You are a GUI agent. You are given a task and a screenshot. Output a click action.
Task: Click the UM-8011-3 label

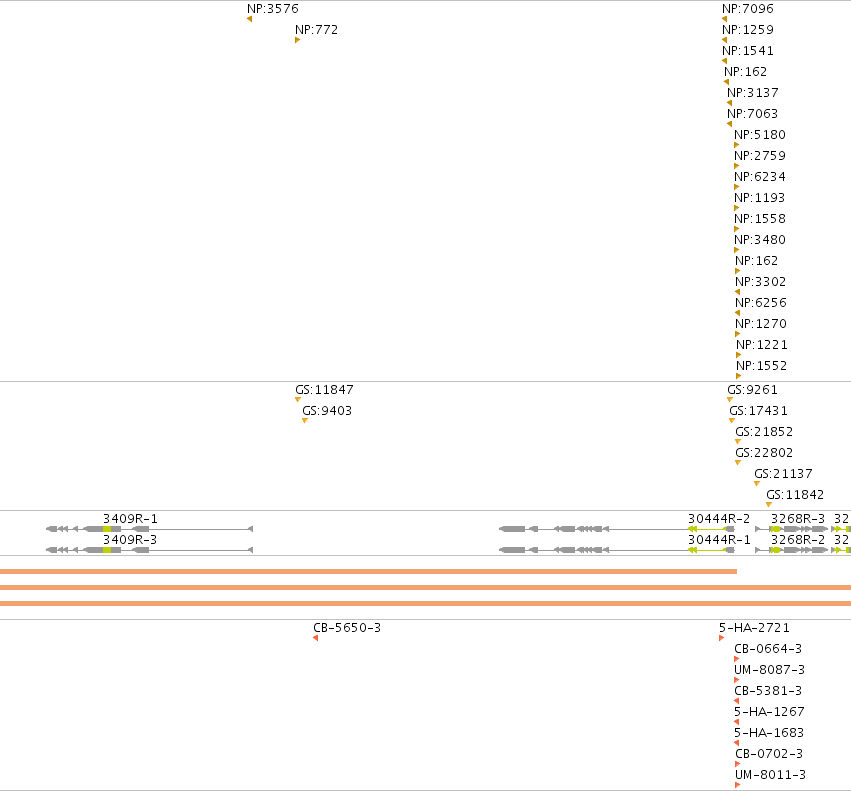pyautogui.click(x=771, y=775)
